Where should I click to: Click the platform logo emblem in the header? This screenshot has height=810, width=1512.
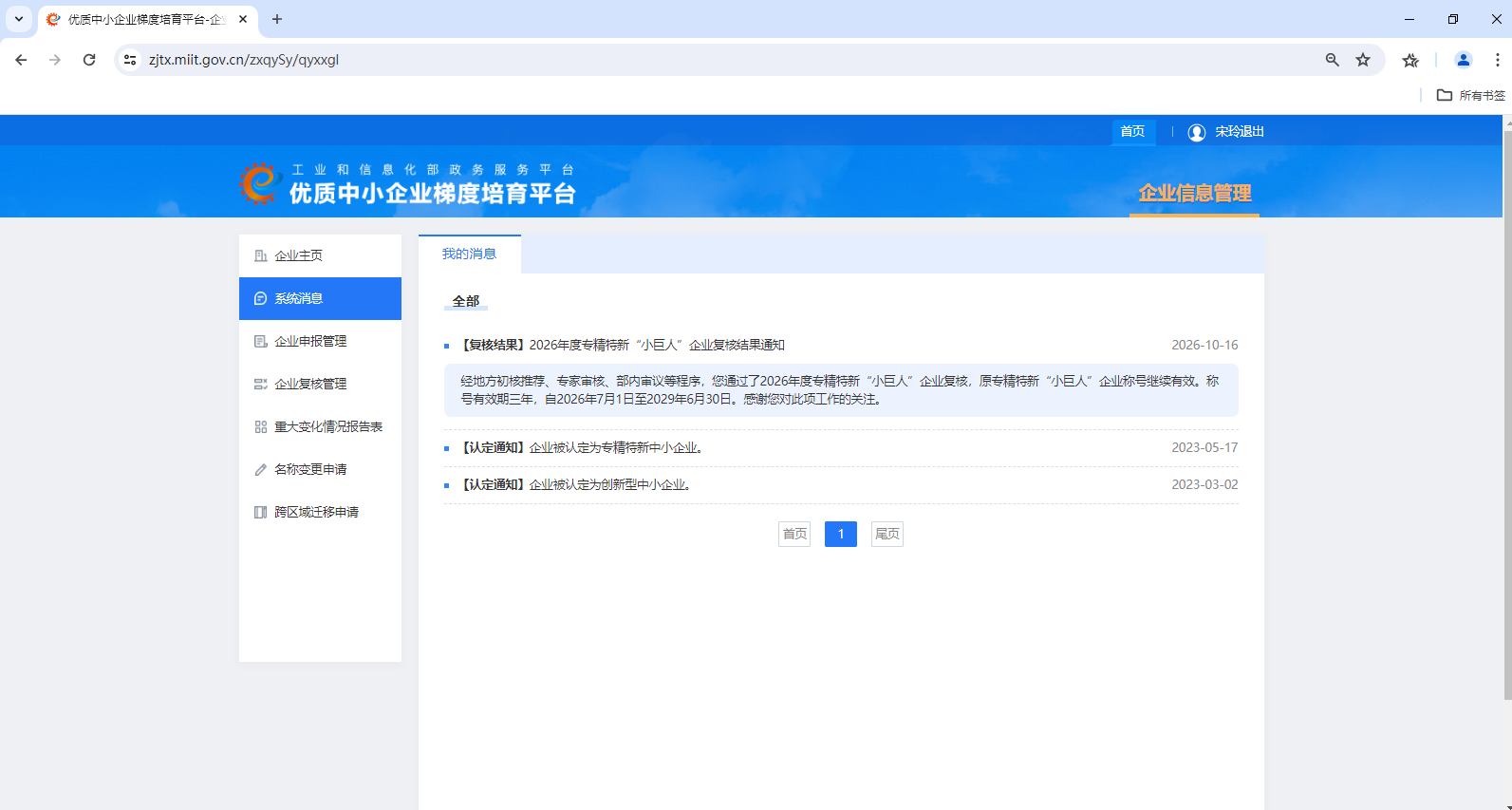(260, 184)
